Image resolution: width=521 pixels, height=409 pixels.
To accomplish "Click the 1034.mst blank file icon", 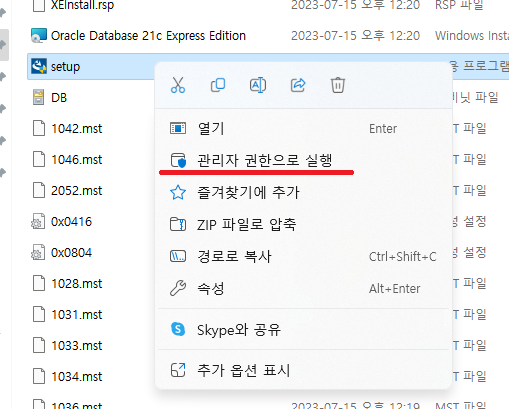I will 39,376.
